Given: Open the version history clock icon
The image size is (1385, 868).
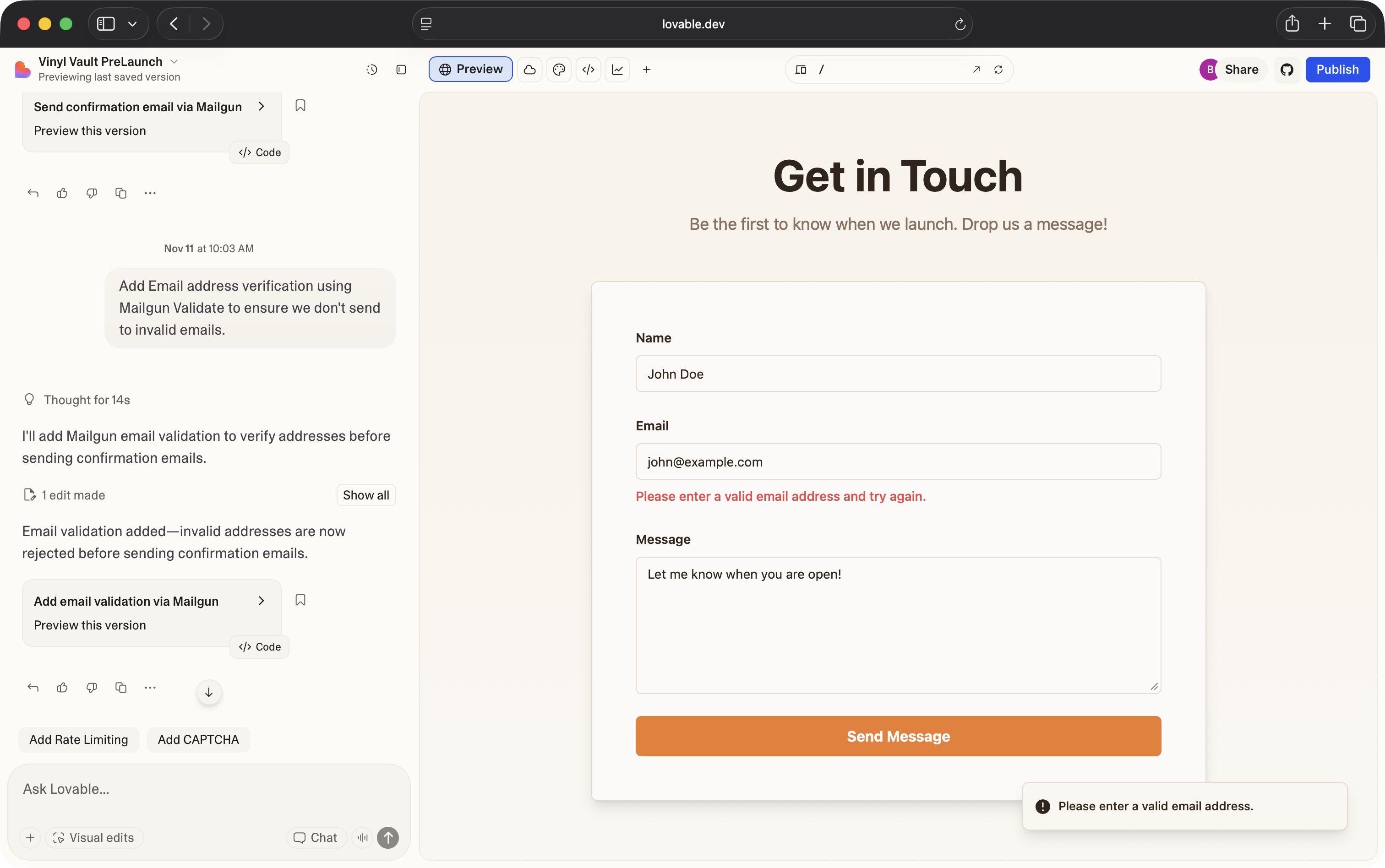Looking at the screenshot, I should [x=371, y=70].
